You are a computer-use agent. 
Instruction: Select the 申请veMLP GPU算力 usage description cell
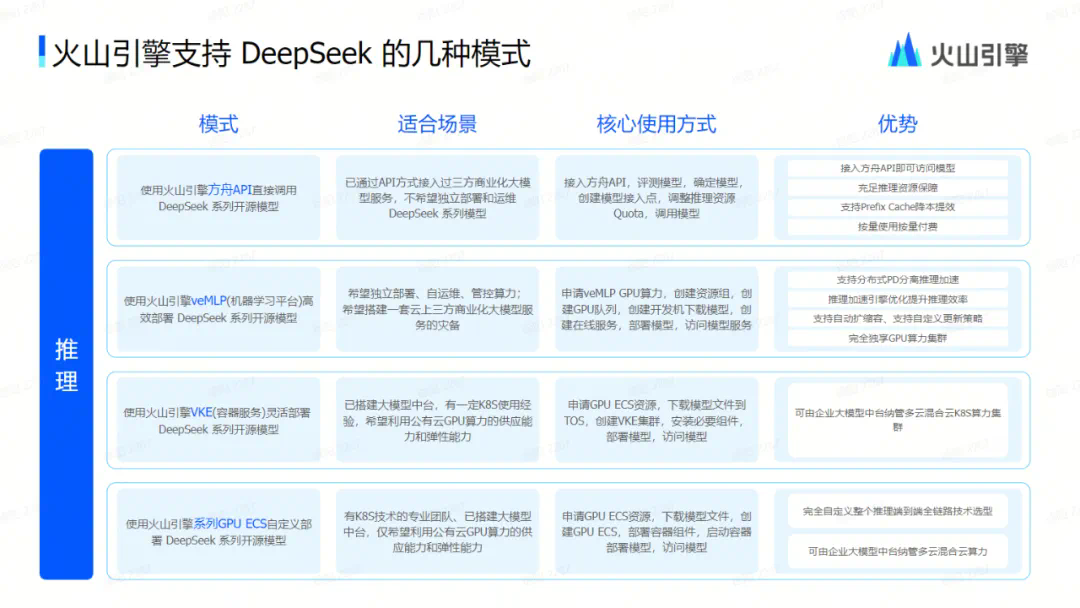pos(656,309)
